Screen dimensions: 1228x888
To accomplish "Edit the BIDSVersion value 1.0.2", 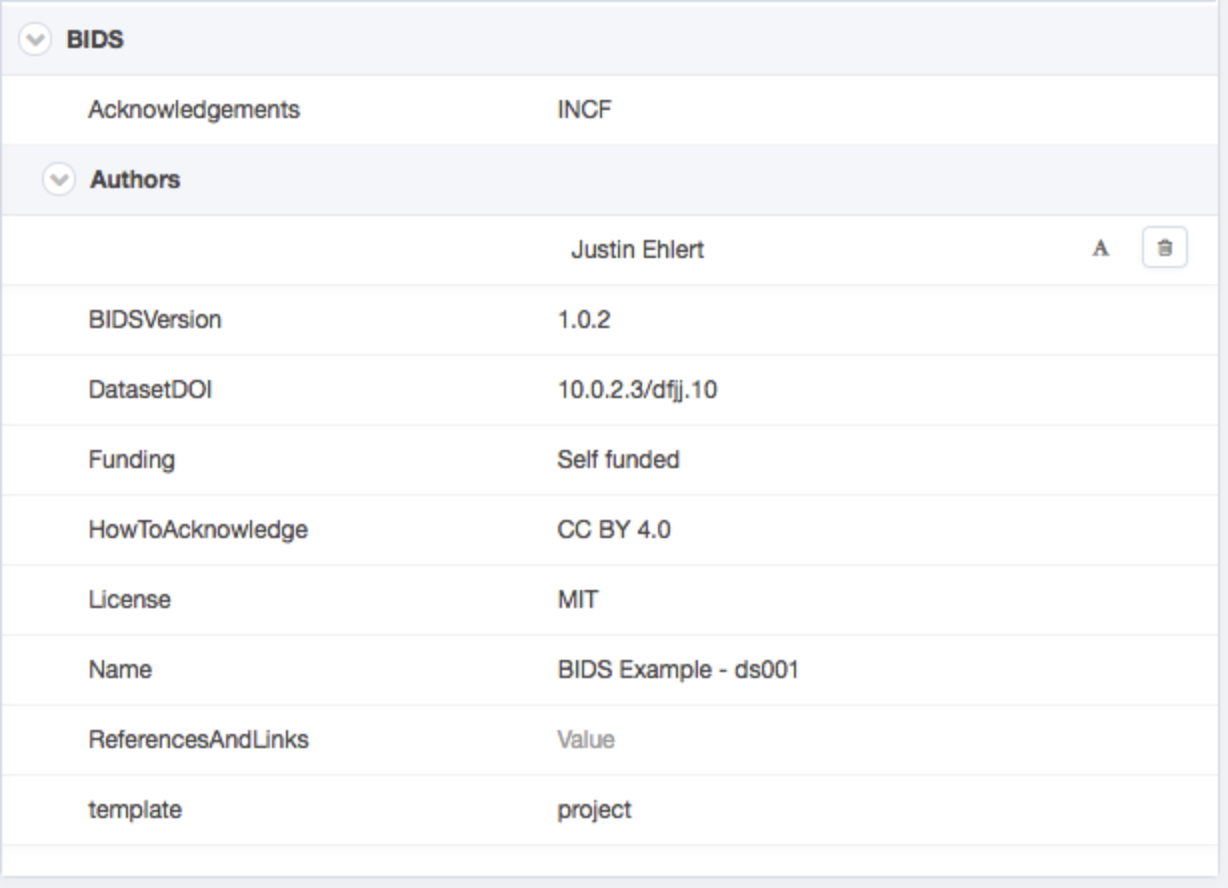I will coord(584,320).
